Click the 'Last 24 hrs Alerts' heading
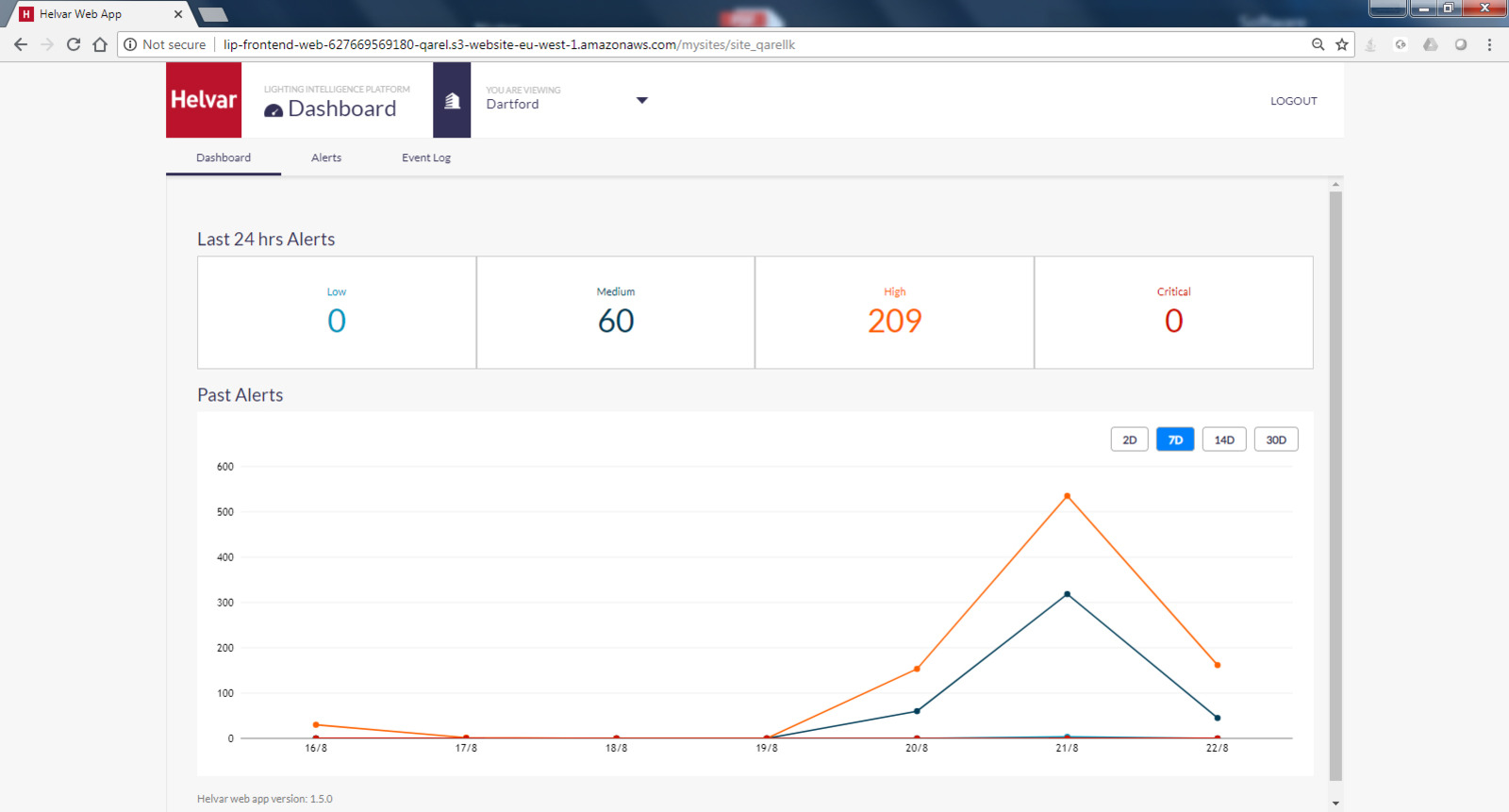This screenshot has height=812, width=1509. (266, 240)
